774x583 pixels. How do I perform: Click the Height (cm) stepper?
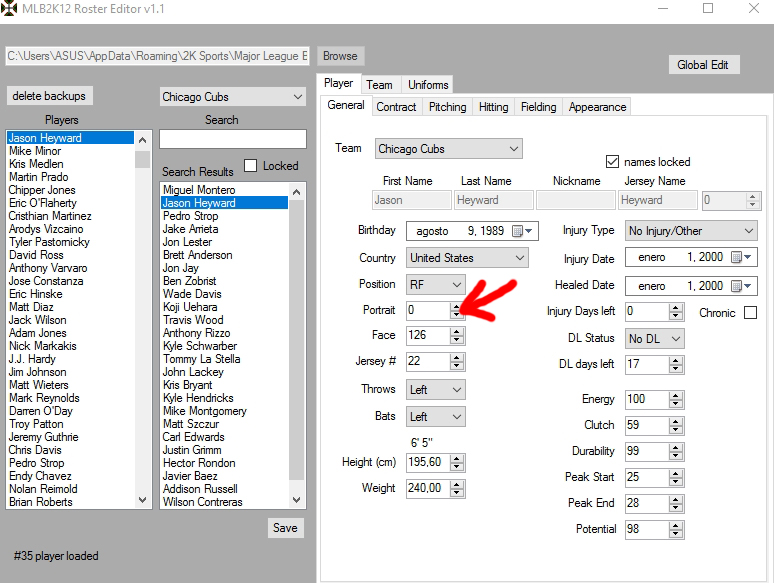coord(457,463)
